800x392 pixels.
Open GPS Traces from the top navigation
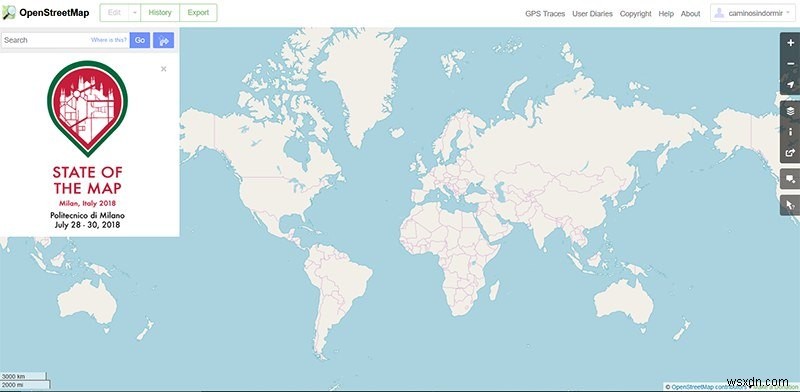(545, 14)
